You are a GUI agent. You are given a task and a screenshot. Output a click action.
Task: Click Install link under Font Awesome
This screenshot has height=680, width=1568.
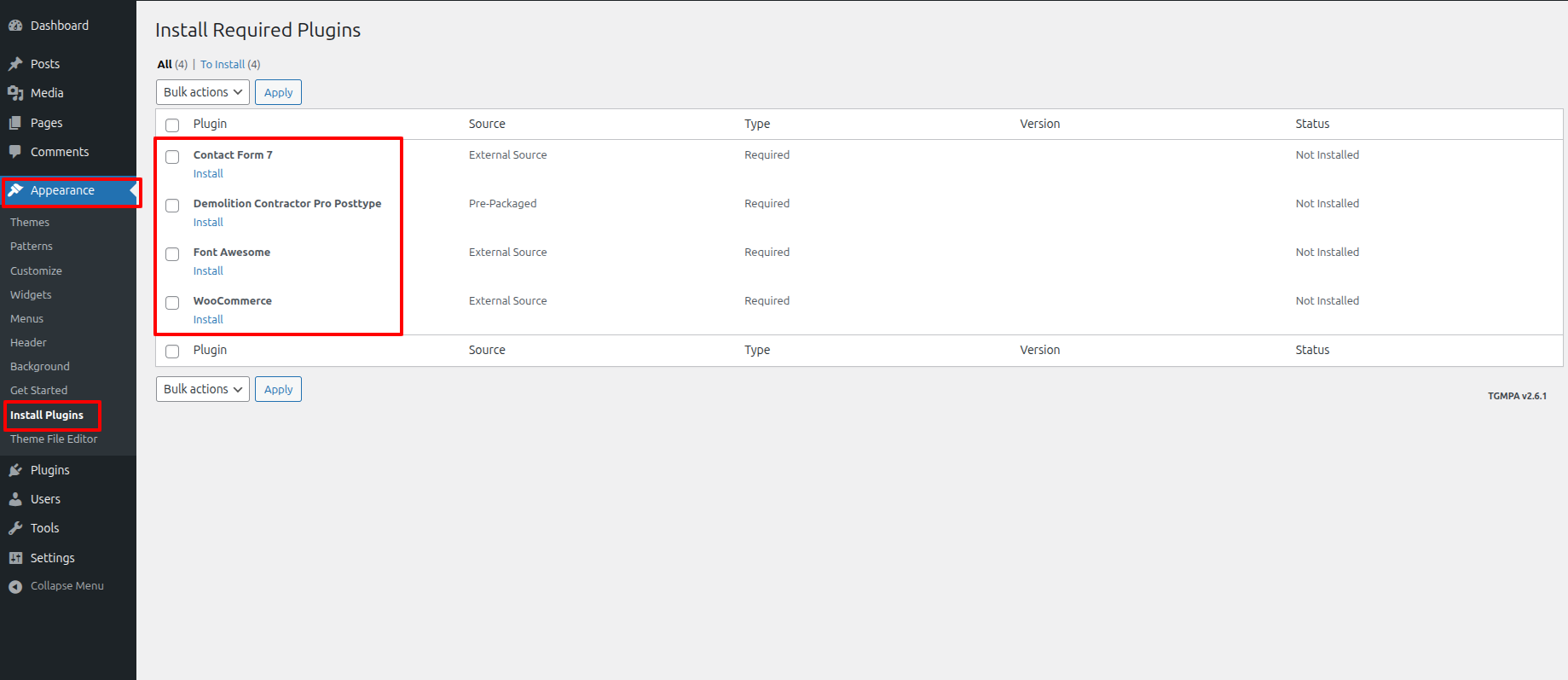click(x=208, y=270)
